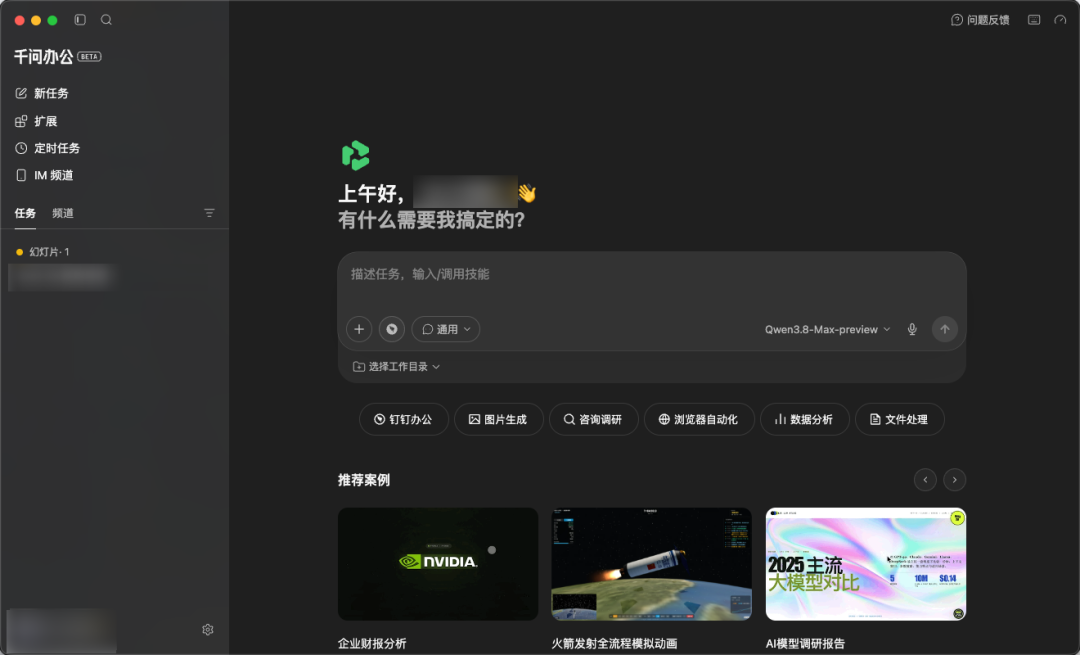Open the NVIDIA 企业财报分析 thumbnail
Image resolution: width=1080 pixels, height=655 pixels.
[438, 564]
